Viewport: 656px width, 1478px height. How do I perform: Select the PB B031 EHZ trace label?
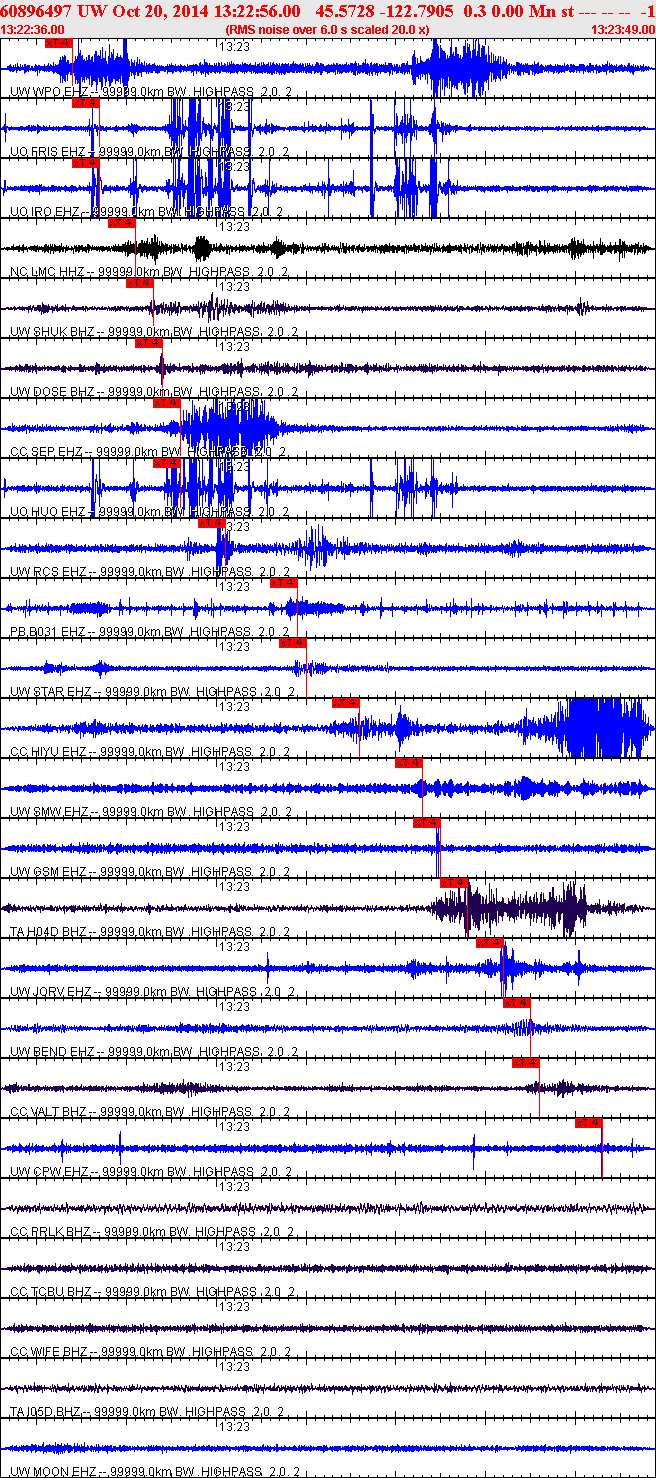[150, 632]
